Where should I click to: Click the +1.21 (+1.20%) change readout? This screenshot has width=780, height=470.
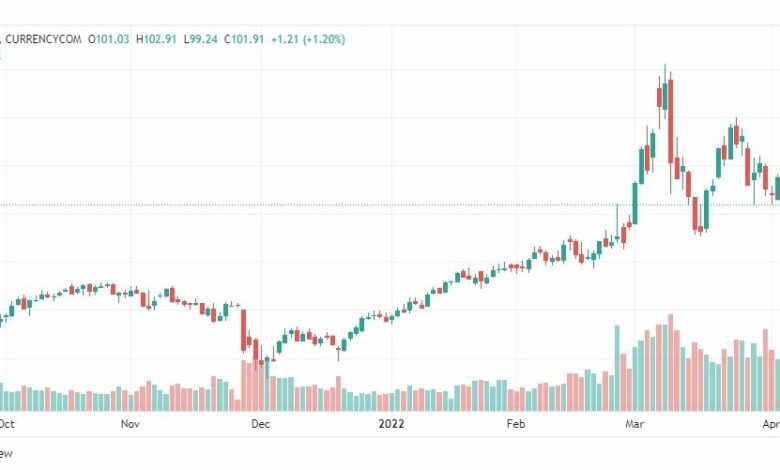pyautogui.click(x=308, y=39)
